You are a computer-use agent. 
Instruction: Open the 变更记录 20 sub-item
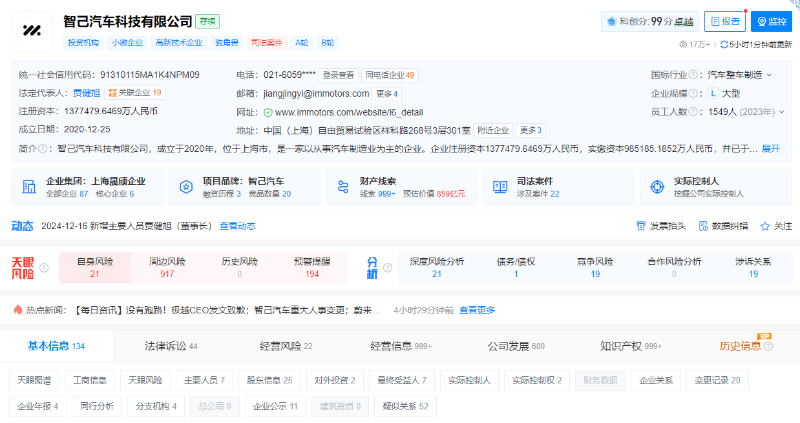coord(717,380)
